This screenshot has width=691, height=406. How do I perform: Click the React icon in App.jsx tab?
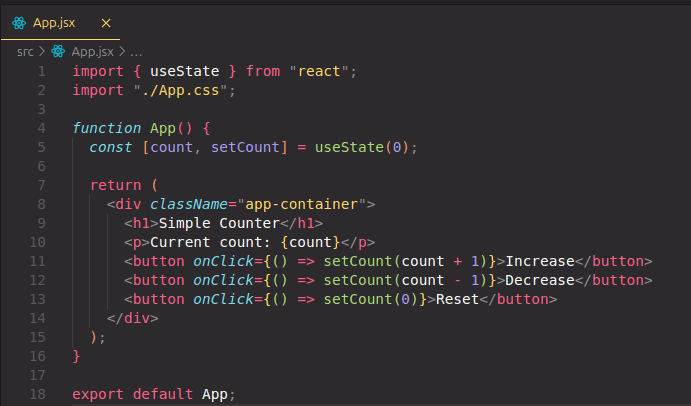click(19, 22)
